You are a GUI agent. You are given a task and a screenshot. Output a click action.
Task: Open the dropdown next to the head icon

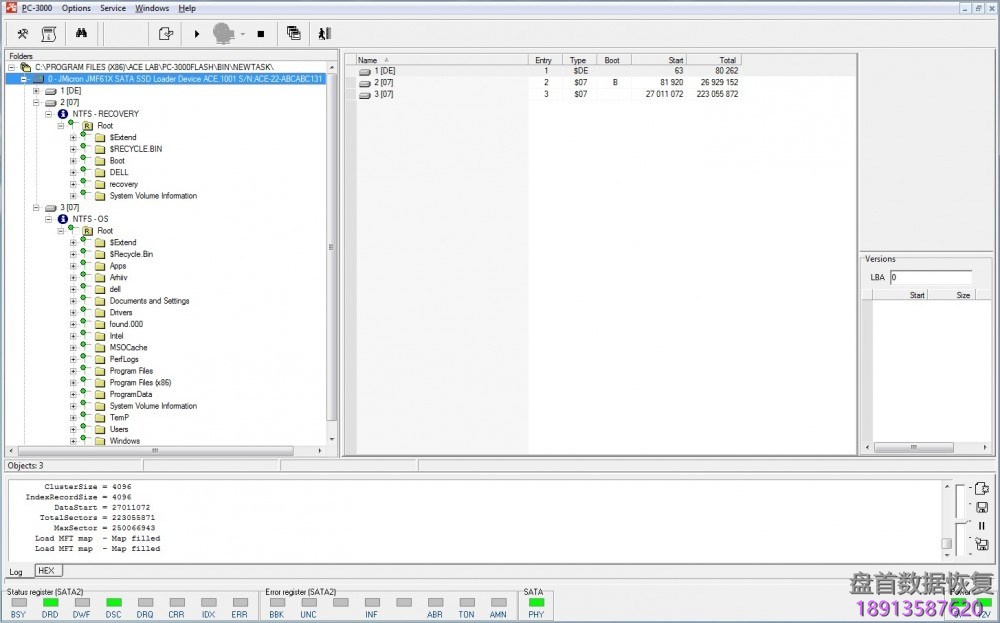point(241,33)
